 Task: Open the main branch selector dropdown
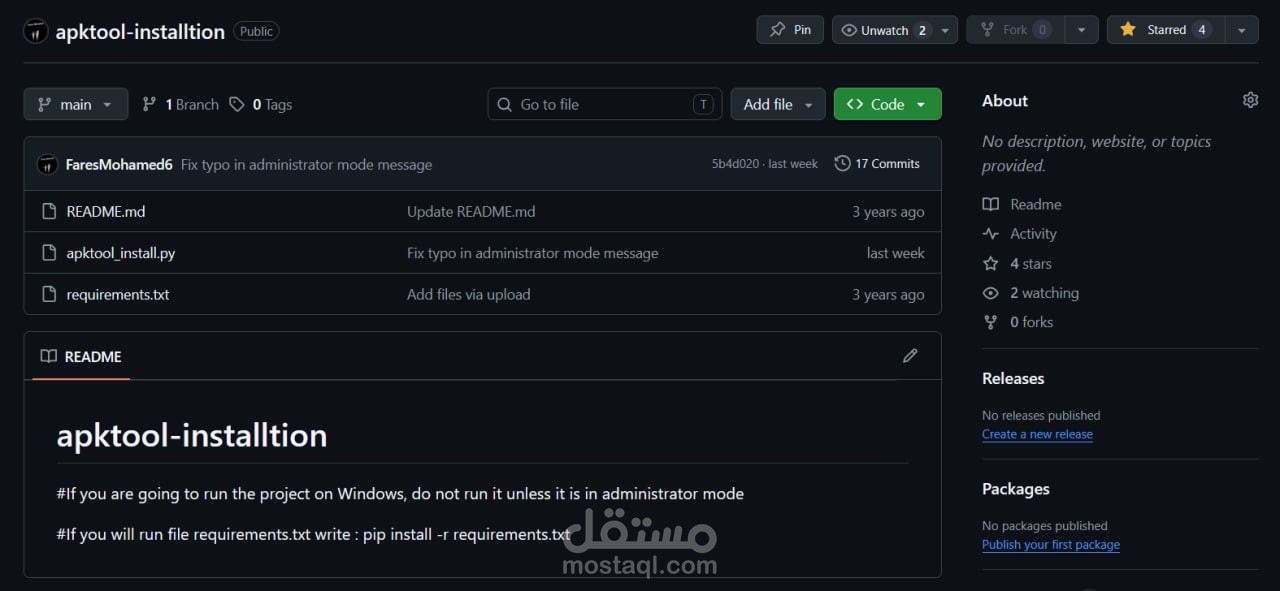pos(76,104)
